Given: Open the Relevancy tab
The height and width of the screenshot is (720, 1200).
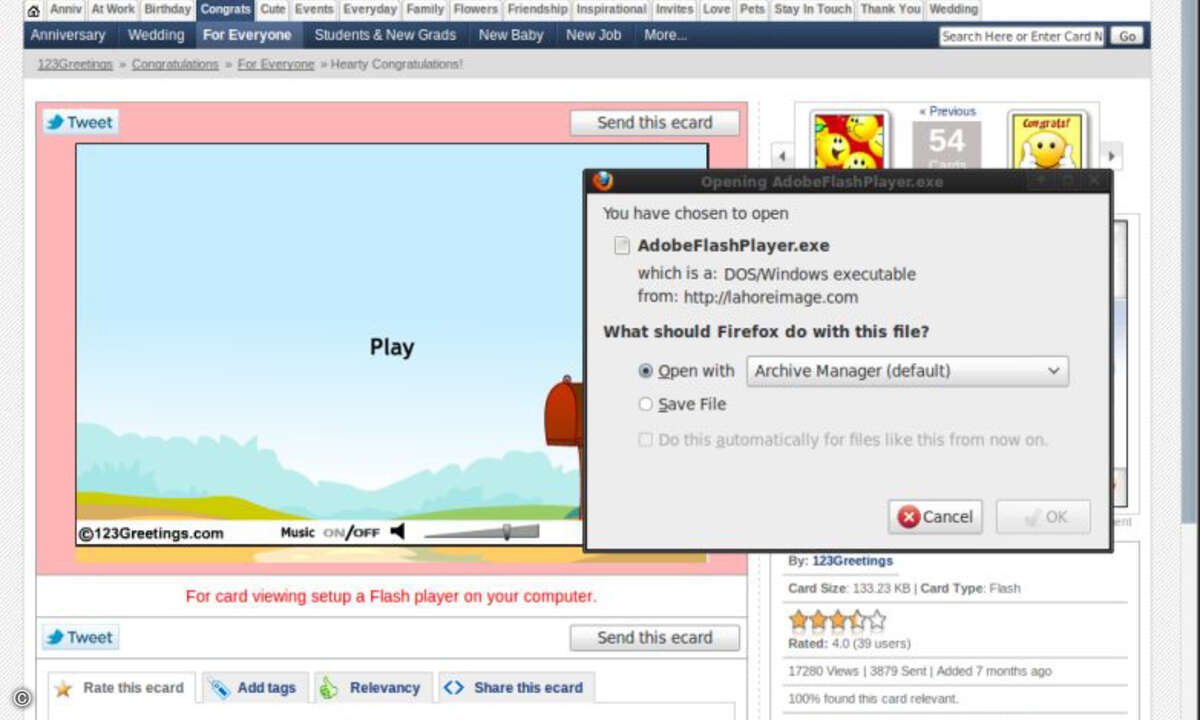Looking at the screenshot, I should [x=373, y=688].
